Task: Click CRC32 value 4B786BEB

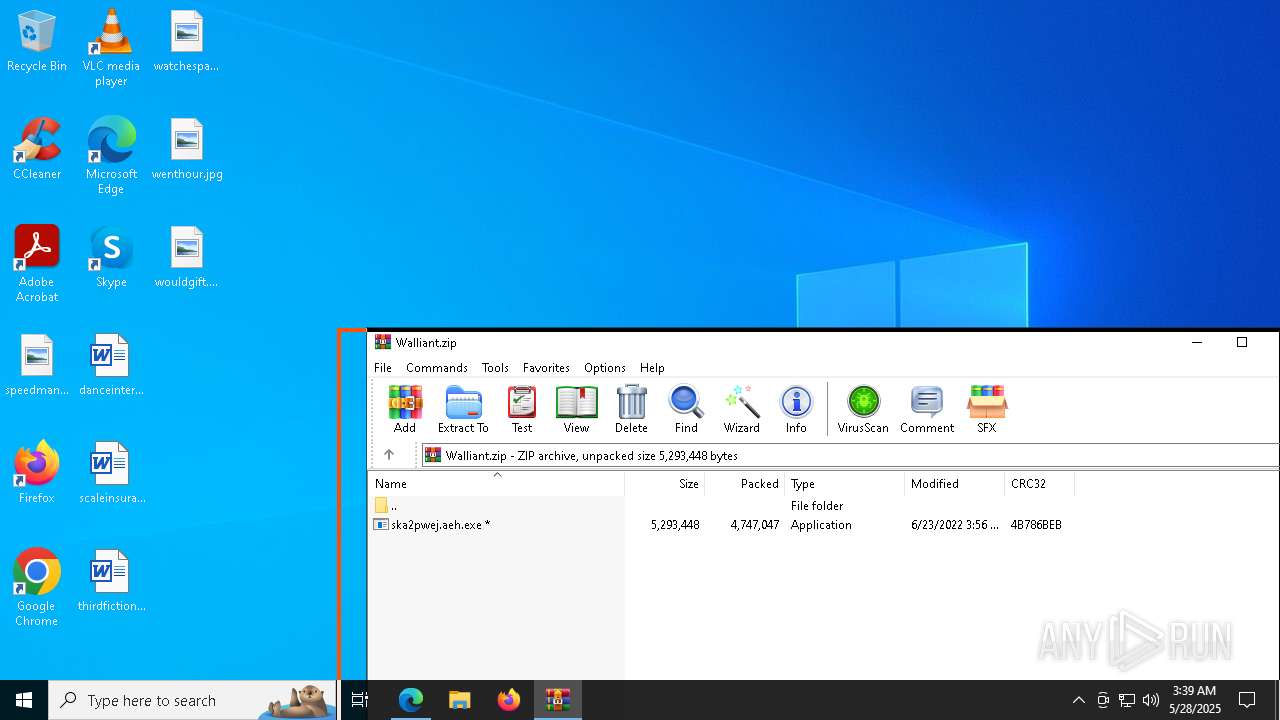Action: click(x=1036, y=525)
